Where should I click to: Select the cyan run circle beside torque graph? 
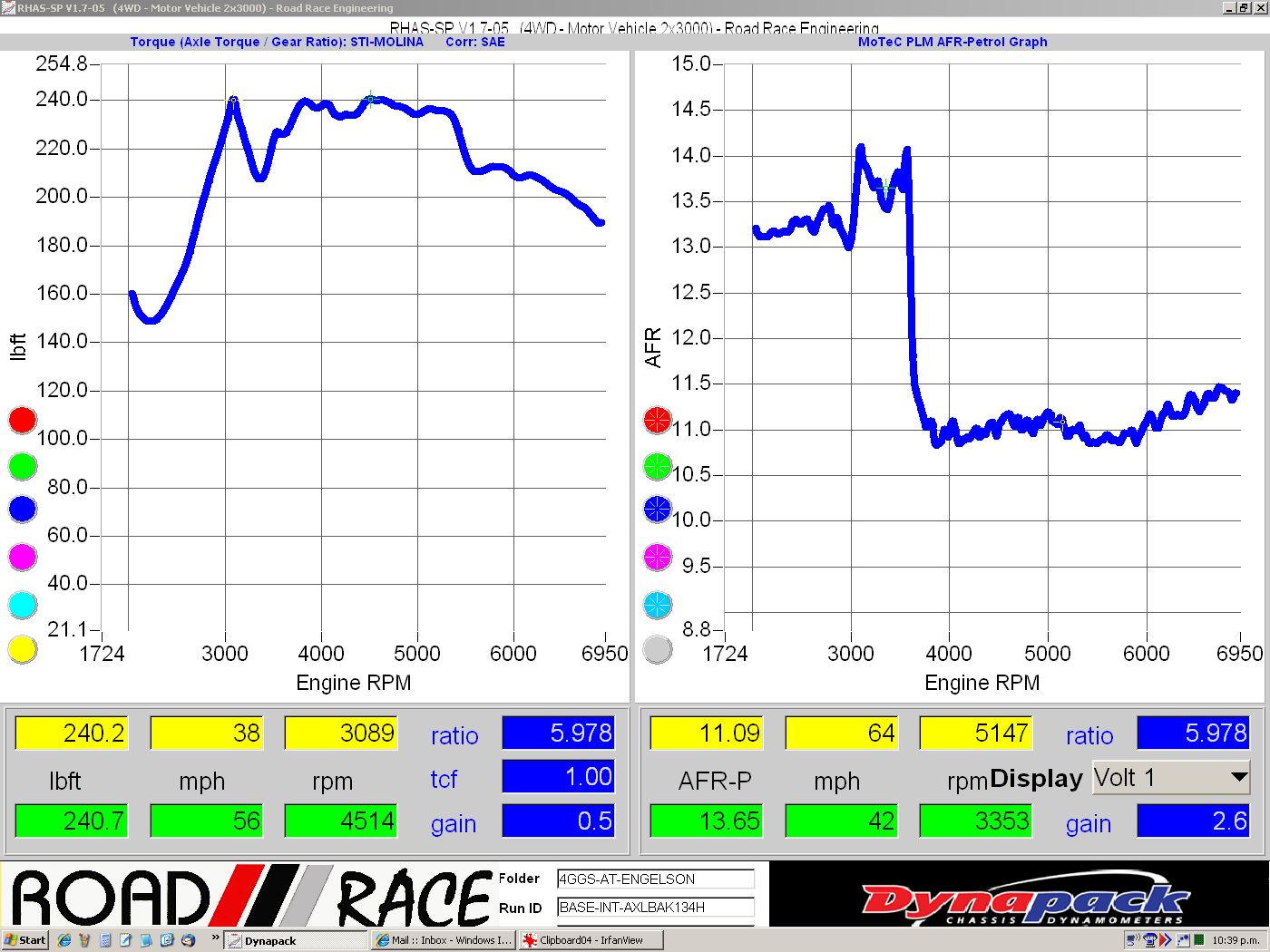pos(23,605)
